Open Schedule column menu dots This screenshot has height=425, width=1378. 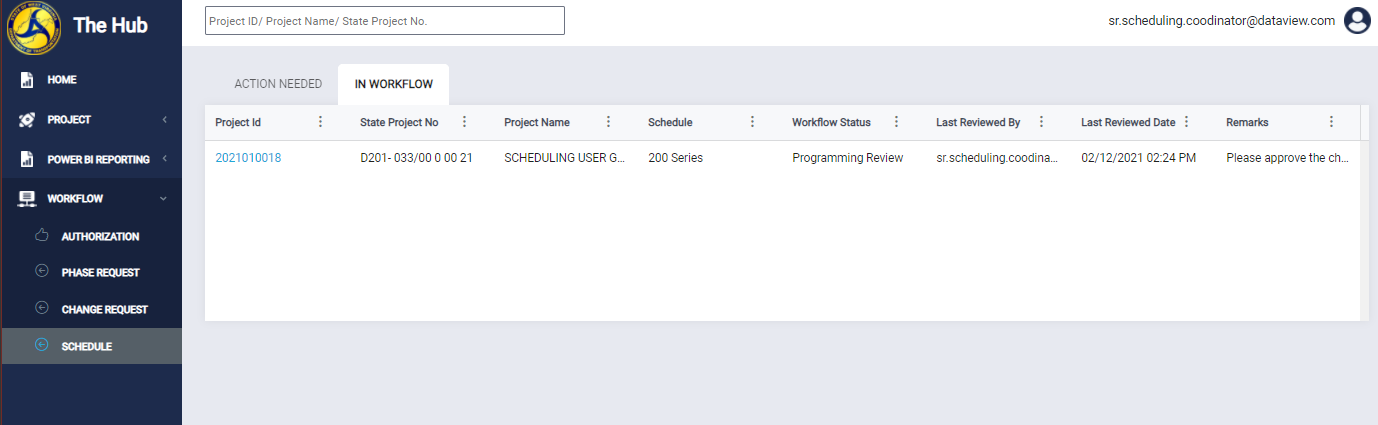tap(752, 122)
